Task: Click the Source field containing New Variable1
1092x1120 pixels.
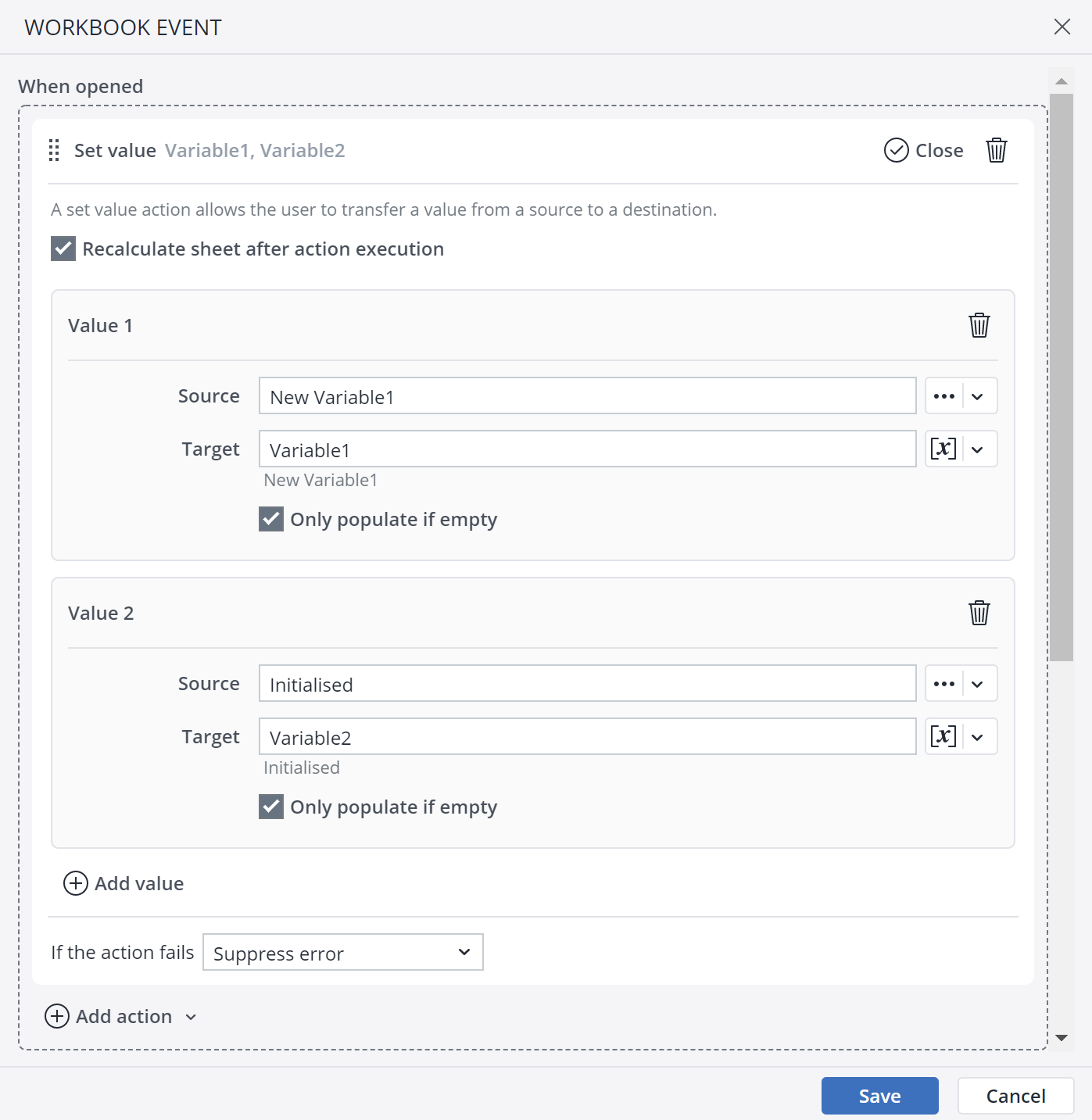Action: 588,396
